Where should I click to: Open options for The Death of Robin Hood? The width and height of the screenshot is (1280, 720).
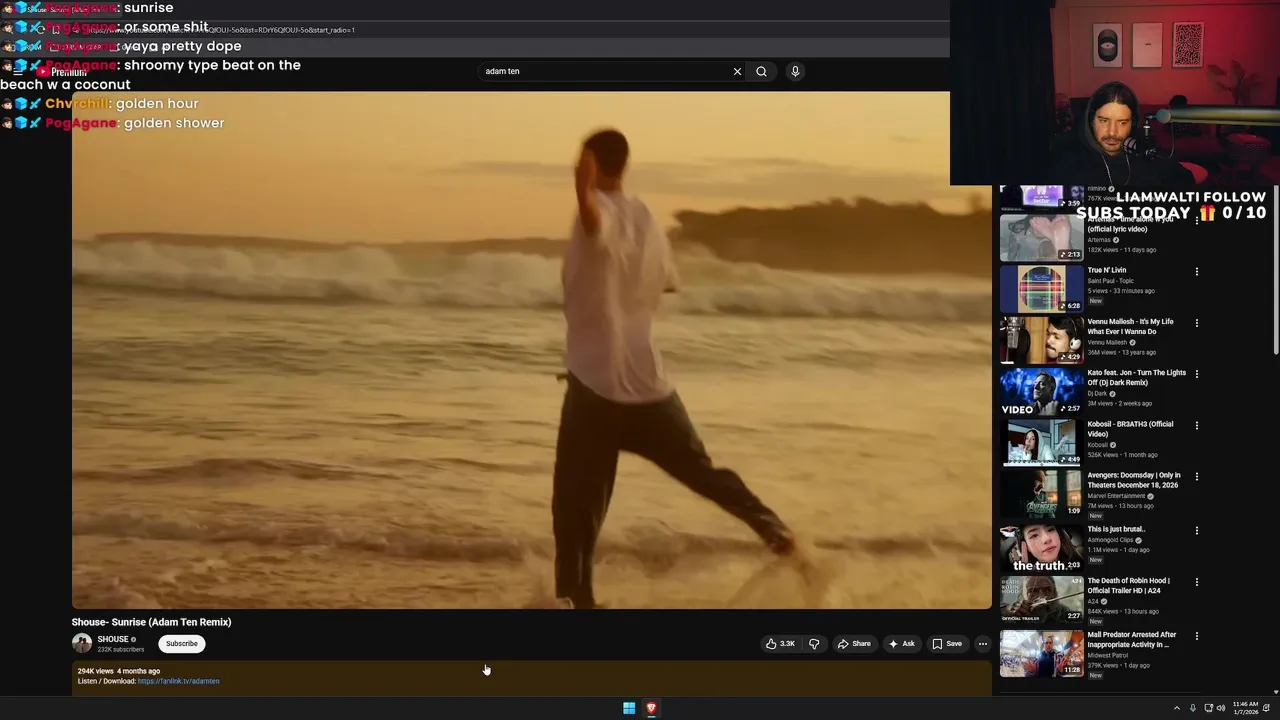click(x=1197, y=582)
